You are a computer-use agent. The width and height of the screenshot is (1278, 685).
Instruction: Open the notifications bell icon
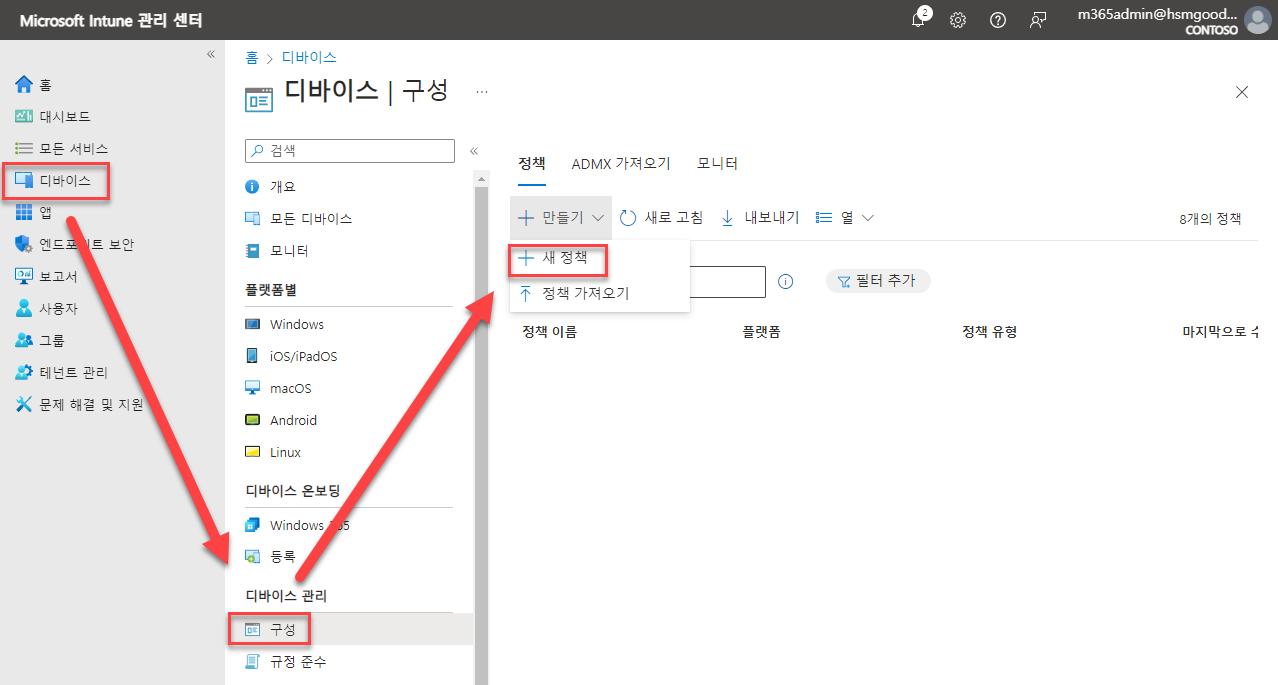pos(917,19)
